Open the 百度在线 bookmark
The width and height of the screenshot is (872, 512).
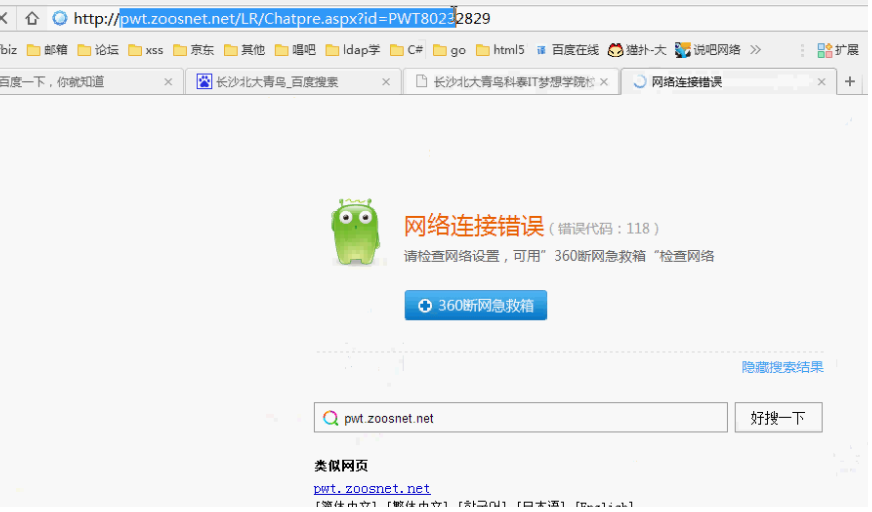tap(567, 50)
